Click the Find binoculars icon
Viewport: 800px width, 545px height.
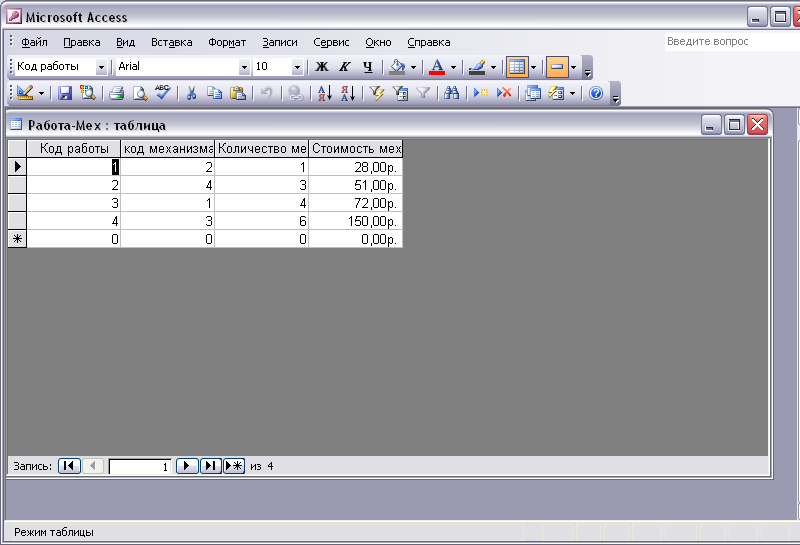tap(452, 93)
